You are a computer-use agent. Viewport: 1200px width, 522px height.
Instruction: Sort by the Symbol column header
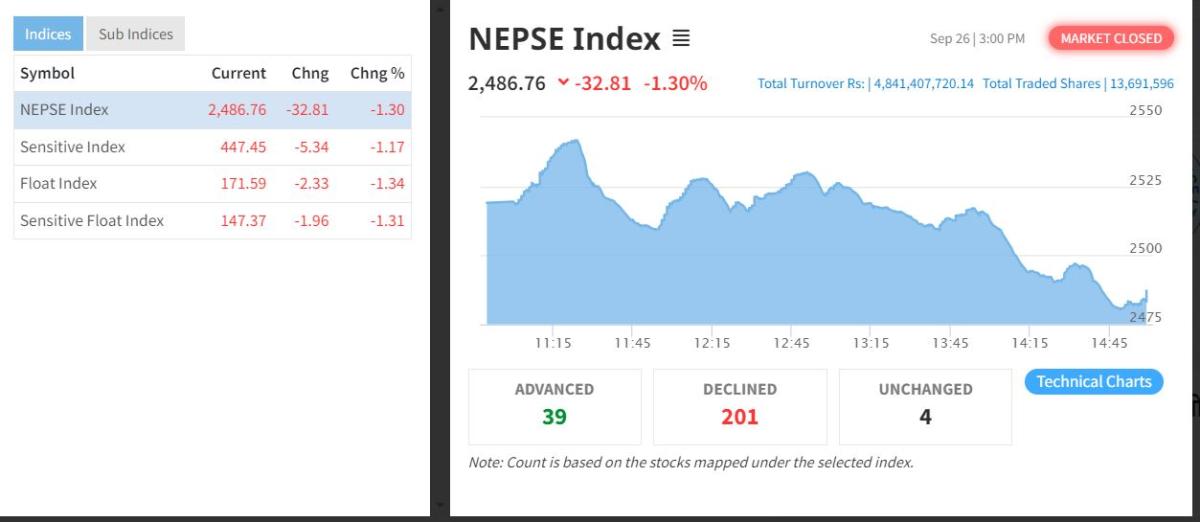click(x=47, y=73)
